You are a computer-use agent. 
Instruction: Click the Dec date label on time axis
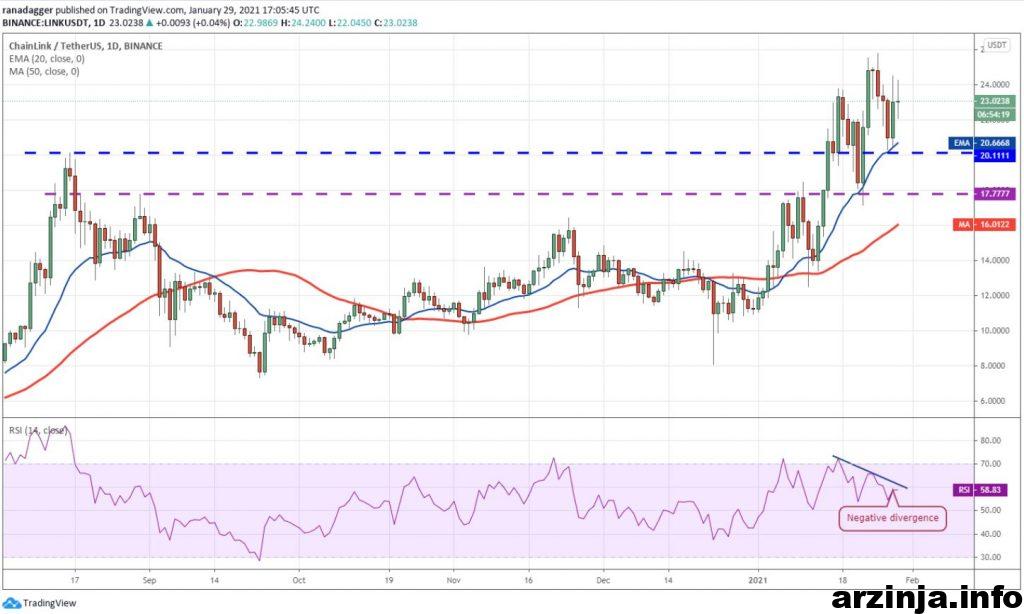603,579
